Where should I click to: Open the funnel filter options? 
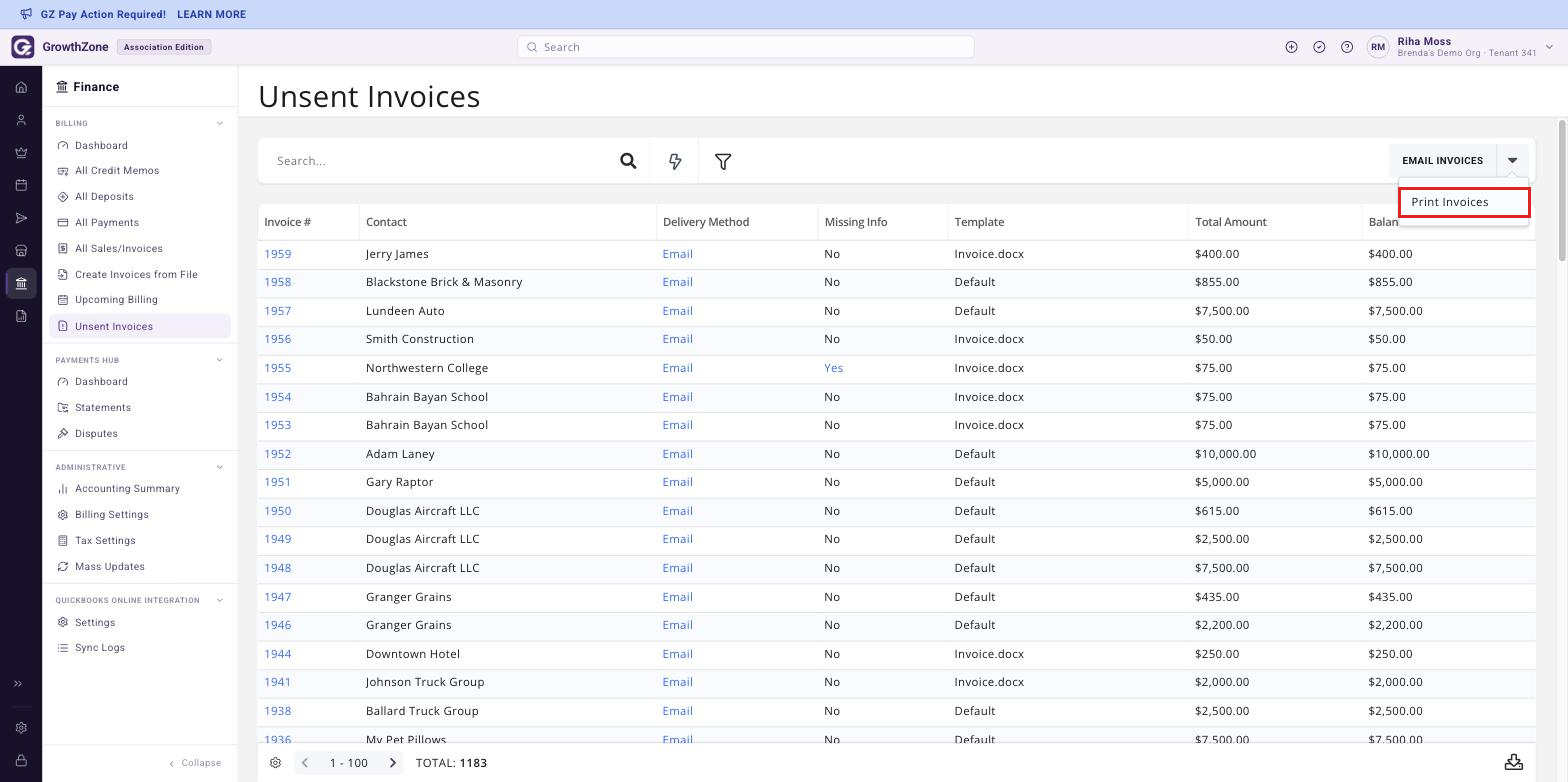(x=723, y=161)
